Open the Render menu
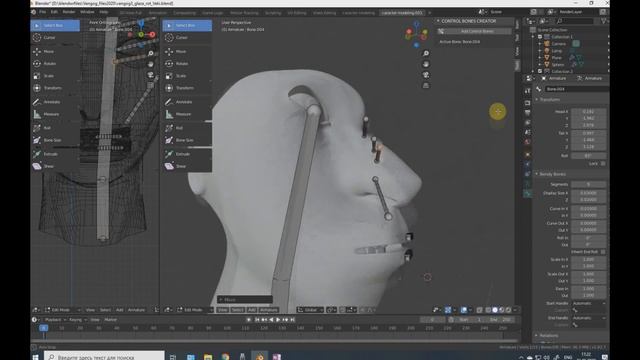Viewport: 640px width, 360px height. (69, 12)
